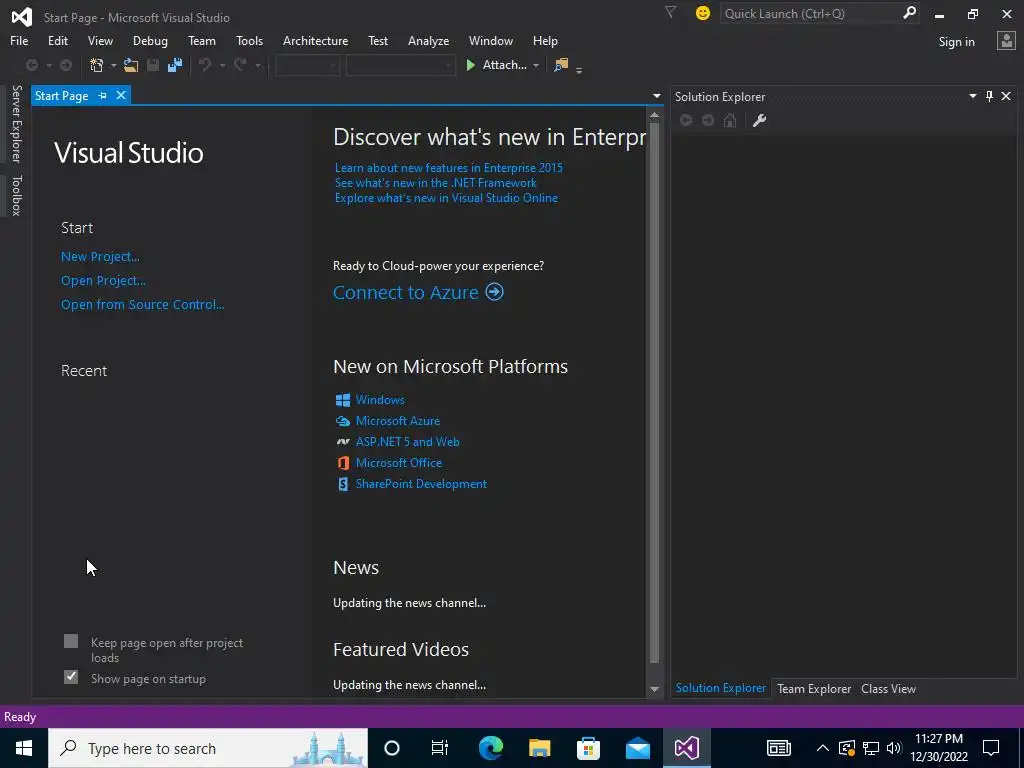
Task: Open the Mail app from the taskbar
Action: coord(637,748)
